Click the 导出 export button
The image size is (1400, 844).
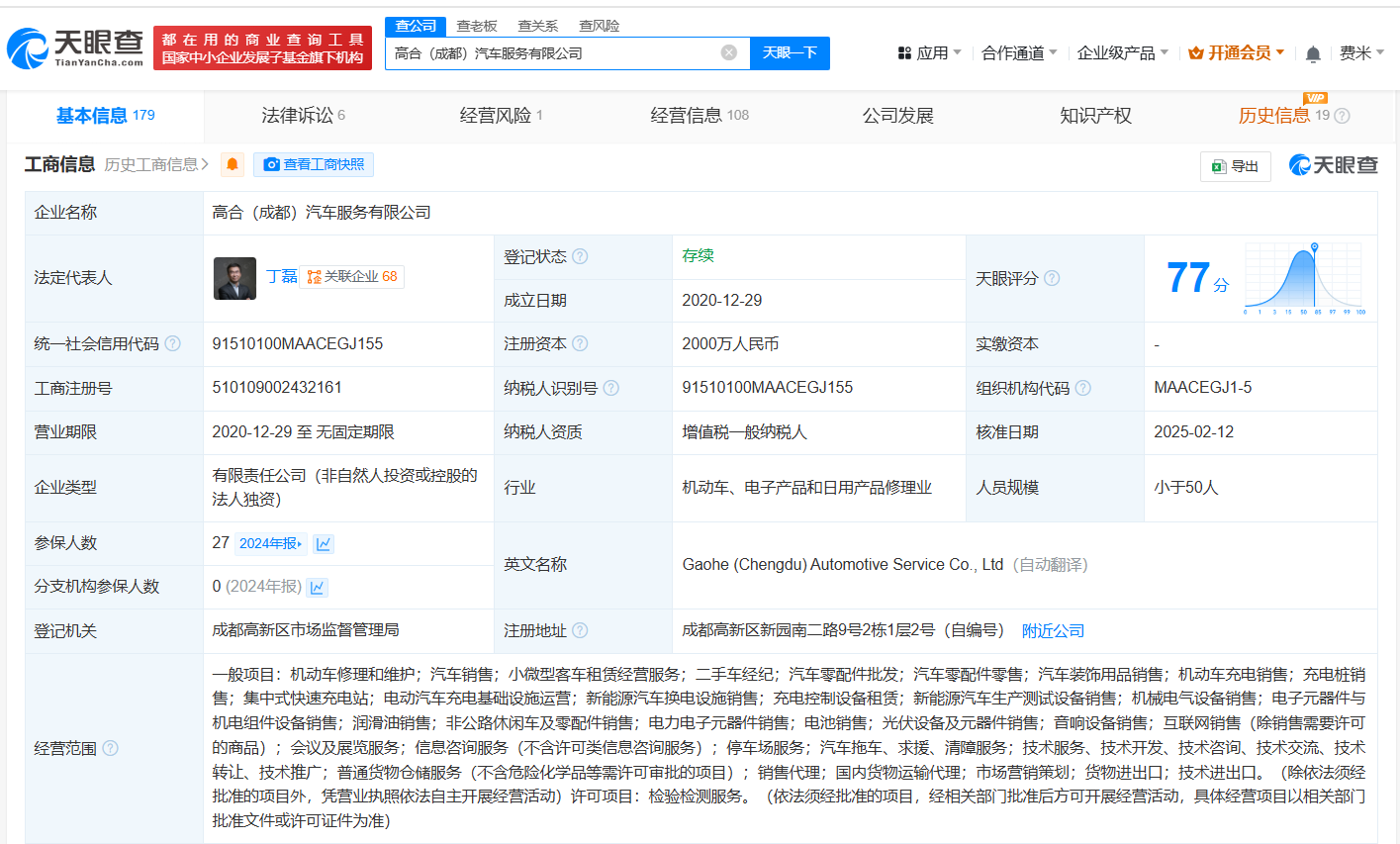point(1235,166)
